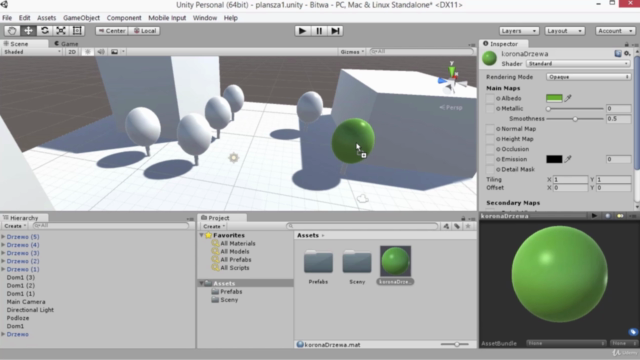Viewport: 640px width, 360px height.
Task: Select the Rect transform tool
Action: coord(77,31)
